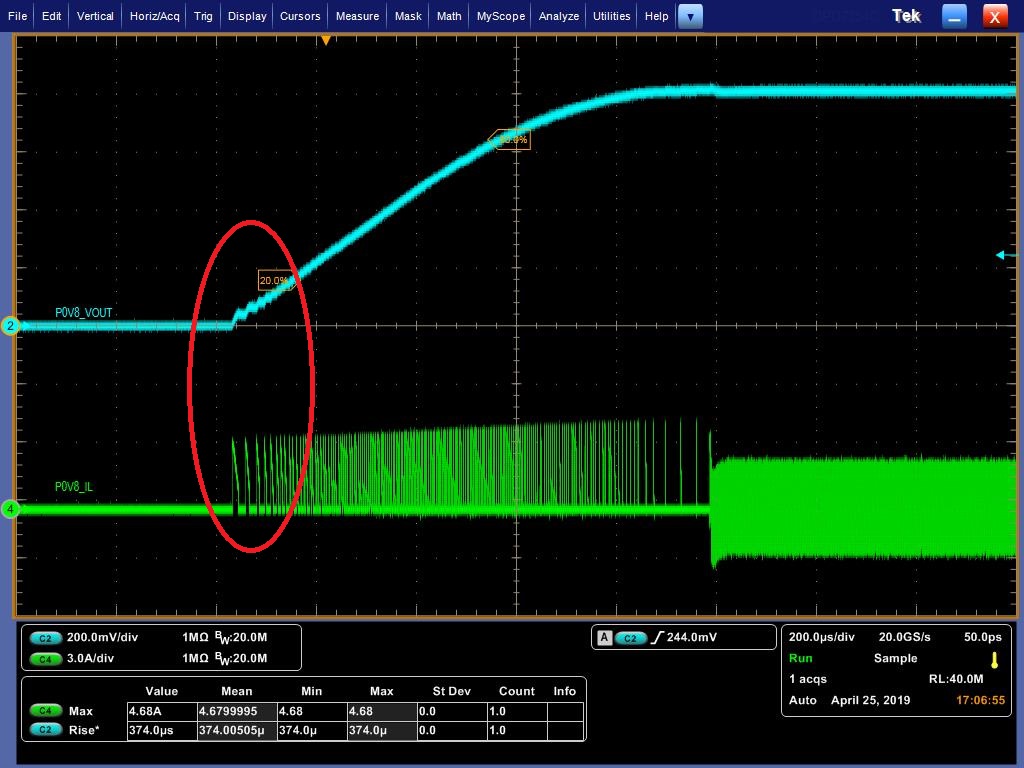Click the yellow thermometer indicator icon
1024x768 pixels.
(995, 660)
